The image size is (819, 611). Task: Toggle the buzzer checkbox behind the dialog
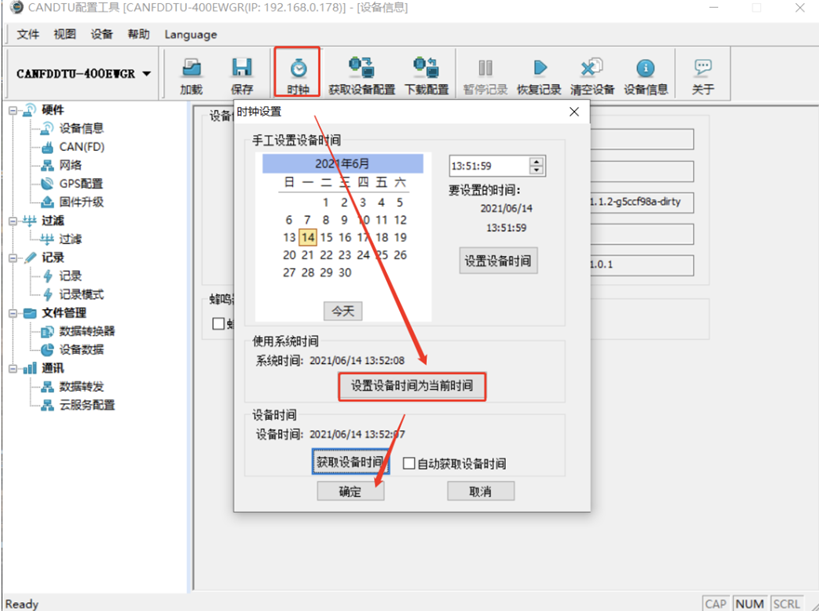point(218,324)
